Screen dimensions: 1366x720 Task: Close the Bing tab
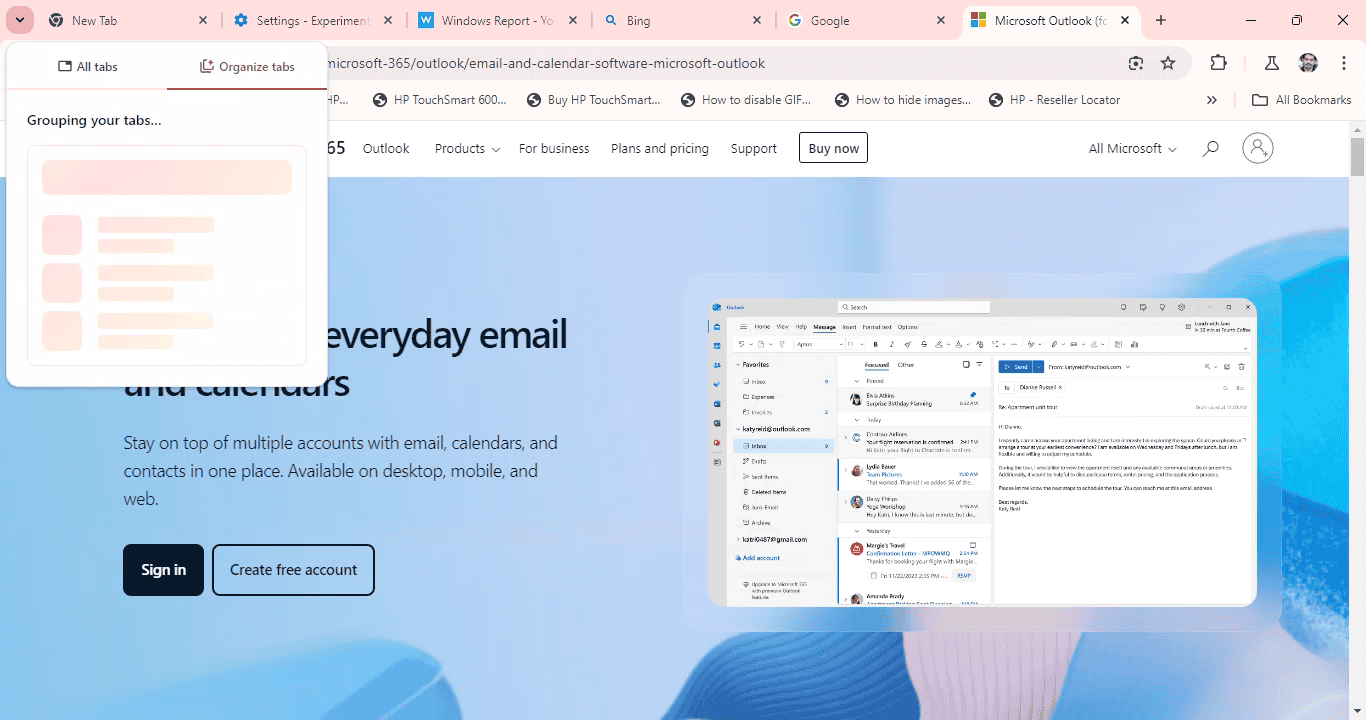(x=756, y=20)
